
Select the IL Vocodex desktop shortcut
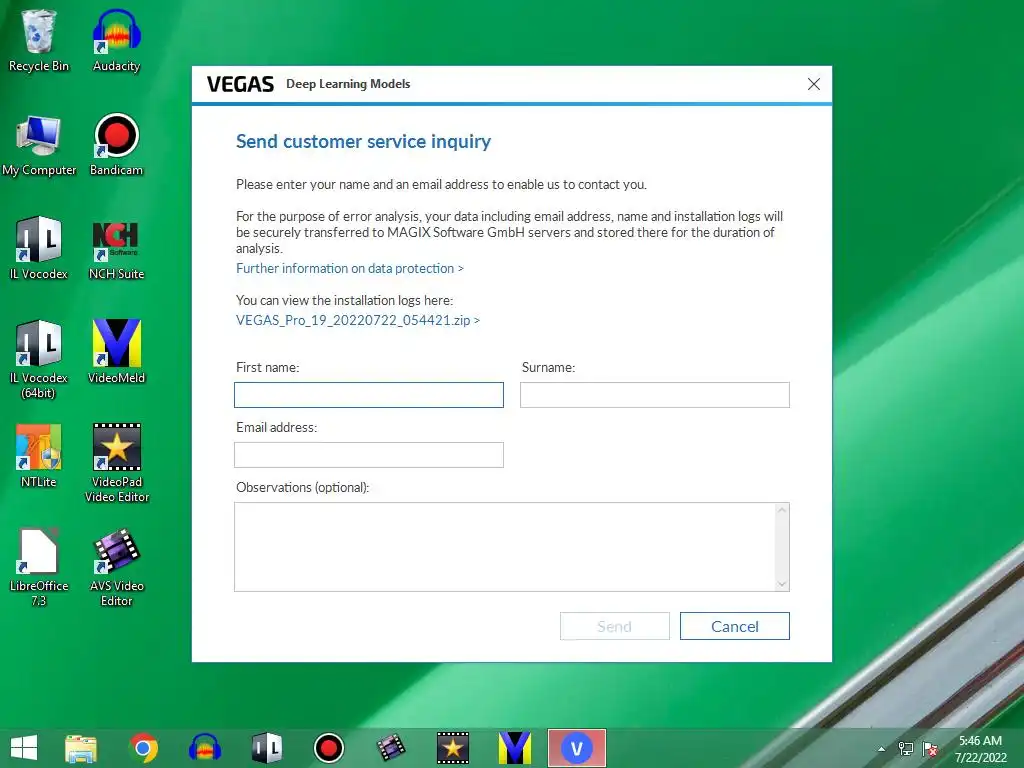pos(39,249)
